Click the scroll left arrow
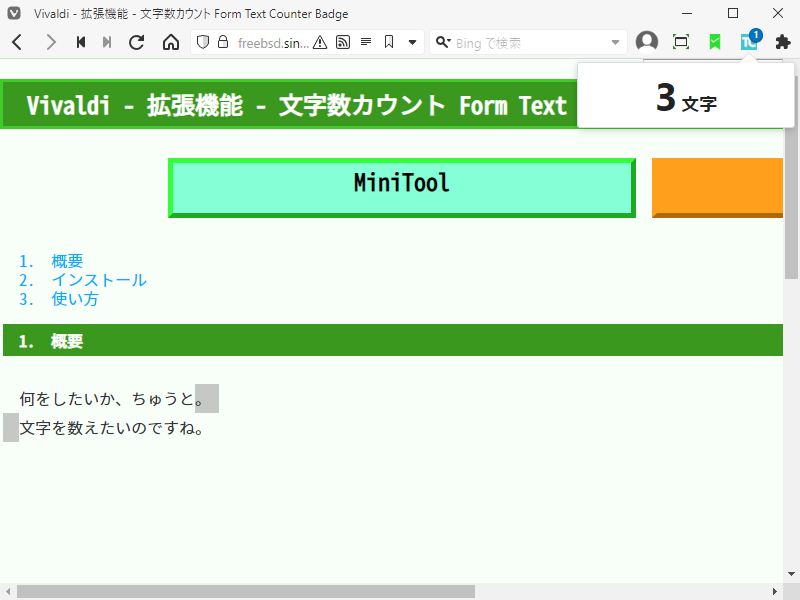Image resolution: width=800 pixels, height=600 pixels. 8,592
